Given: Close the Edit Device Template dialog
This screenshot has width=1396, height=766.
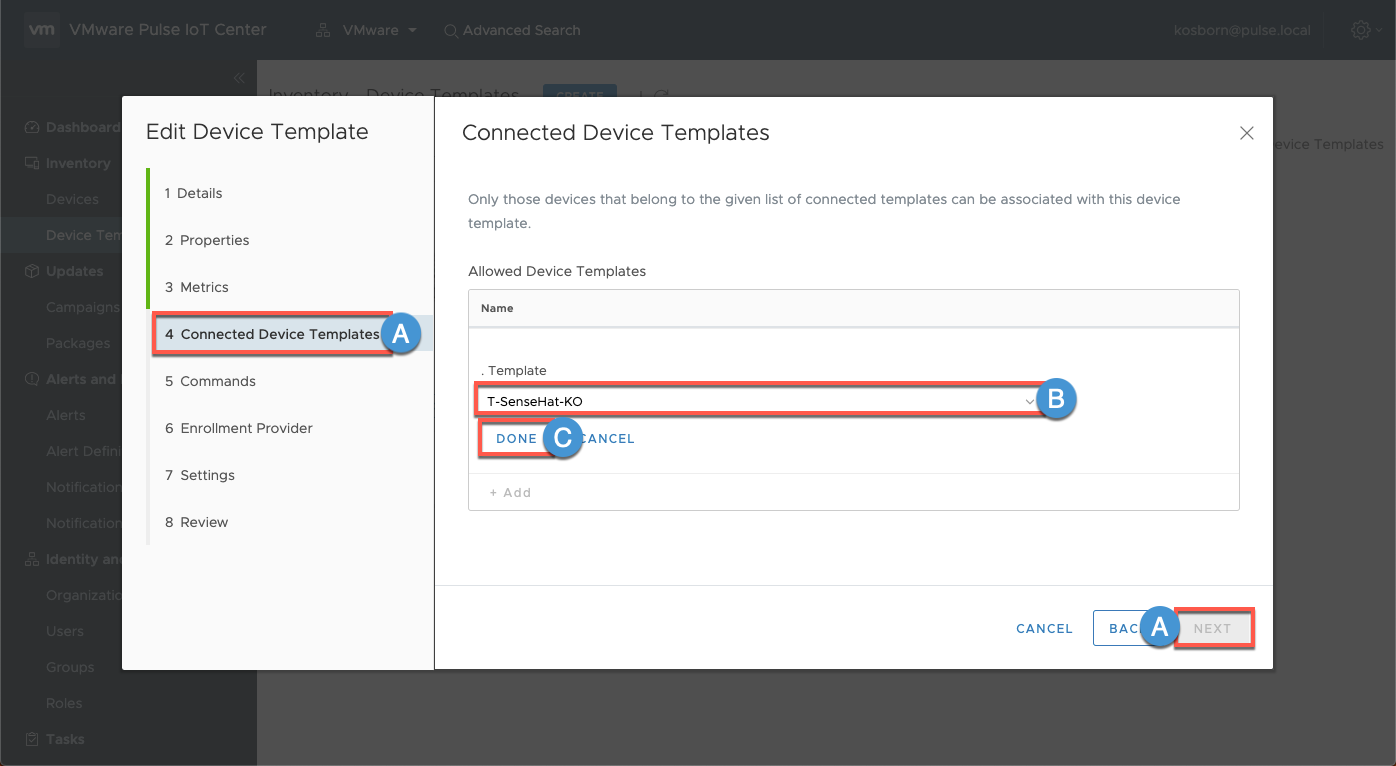Looking at the screenshot, I should [1246, 133].
